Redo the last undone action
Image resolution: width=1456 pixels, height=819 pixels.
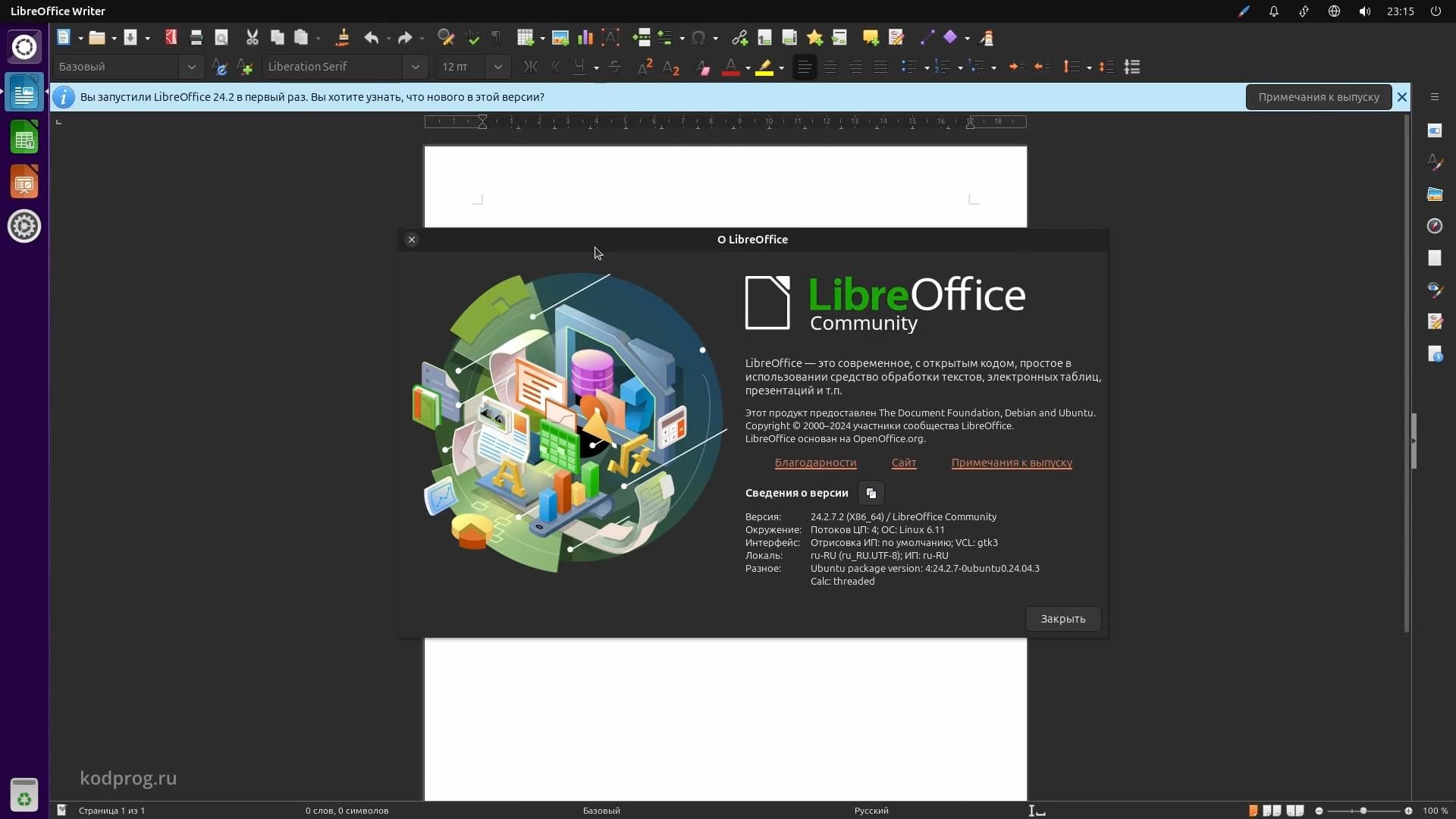405,37
